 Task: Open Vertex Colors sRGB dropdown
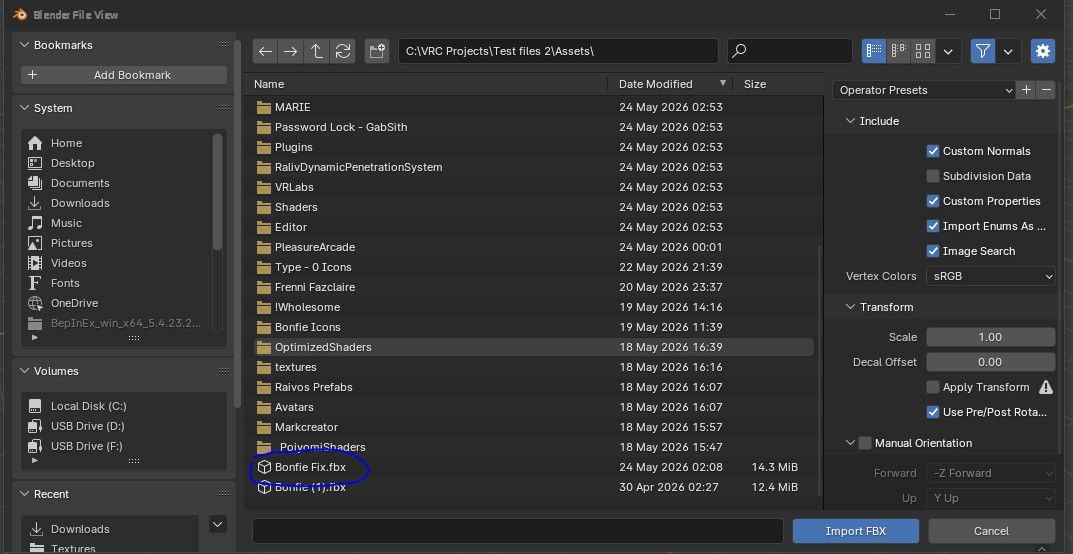[x=990, y=276]
